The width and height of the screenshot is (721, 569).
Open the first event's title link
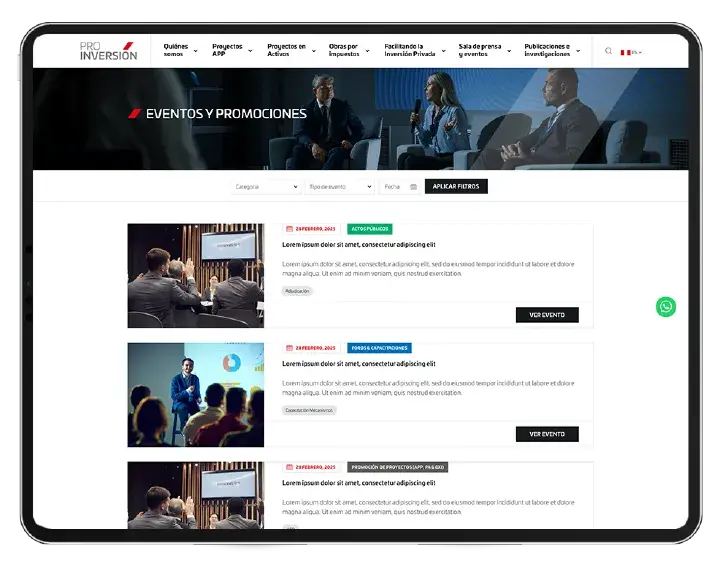click(x=359, y=245)
